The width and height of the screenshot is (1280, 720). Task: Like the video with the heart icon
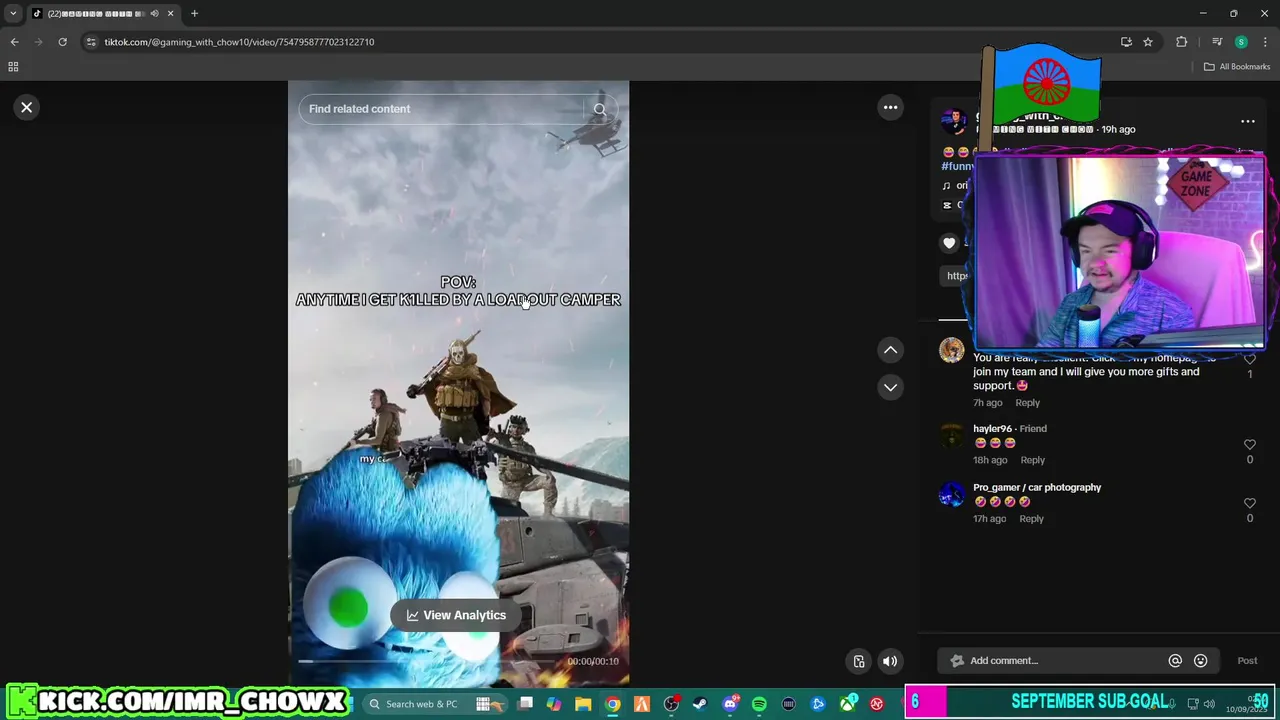[x=949, y=242]
